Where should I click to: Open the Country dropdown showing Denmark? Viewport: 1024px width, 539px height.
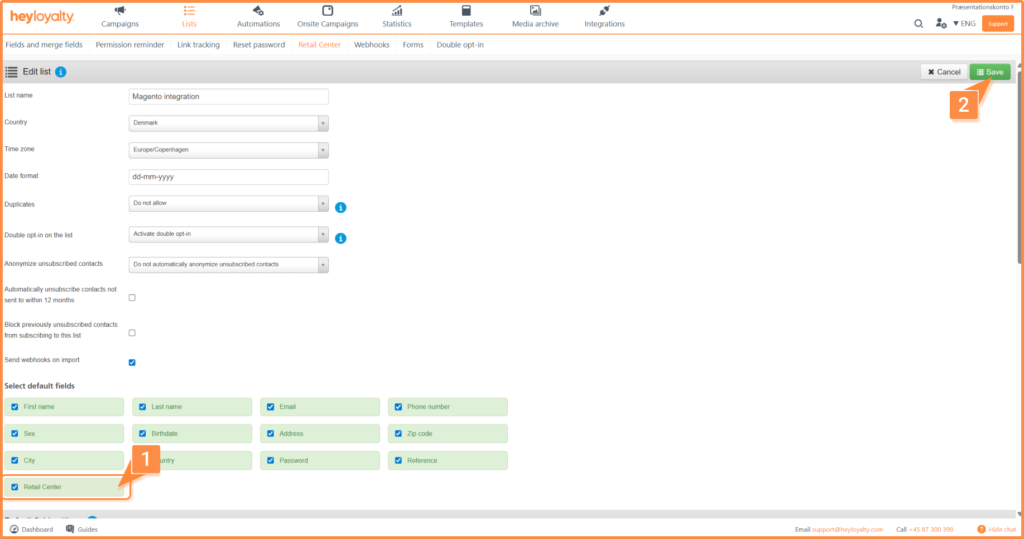click(x=229, y=123)
